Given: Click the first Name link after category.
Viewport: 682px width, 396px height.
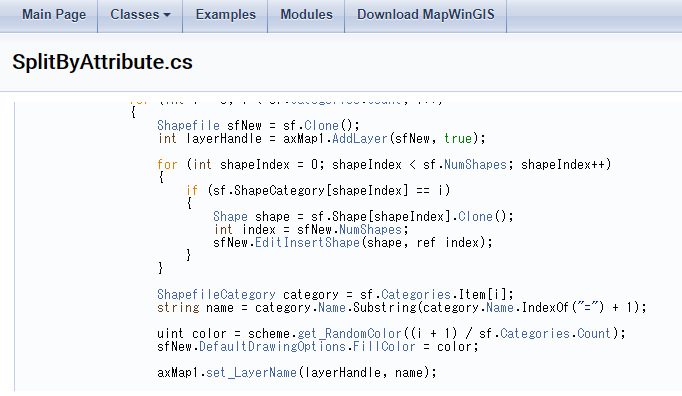Looking at the screenshot, I should pyautogui.click(x=332, y=308).
